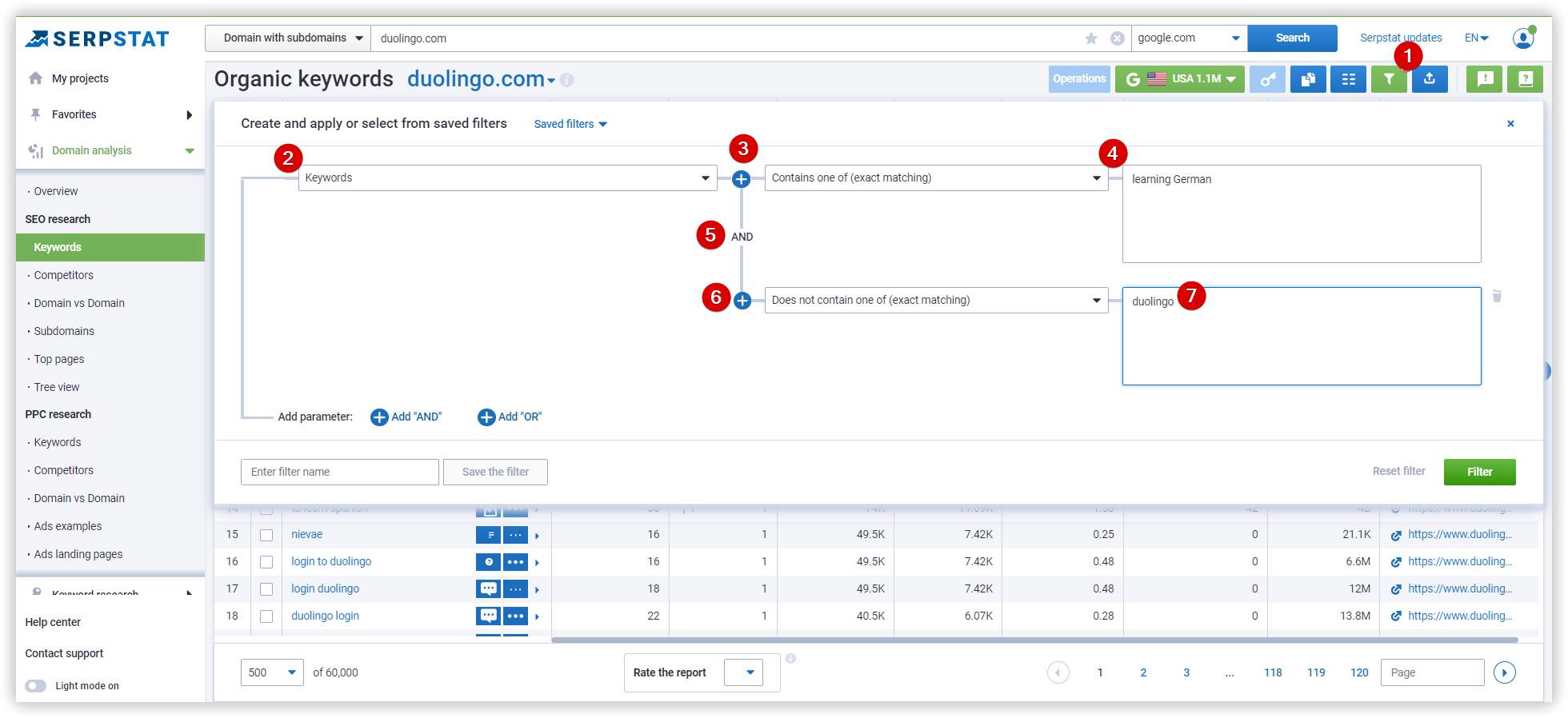Click SERP feature icon for login to duolingo
The image size is (1568, 718).
[488, 562]
